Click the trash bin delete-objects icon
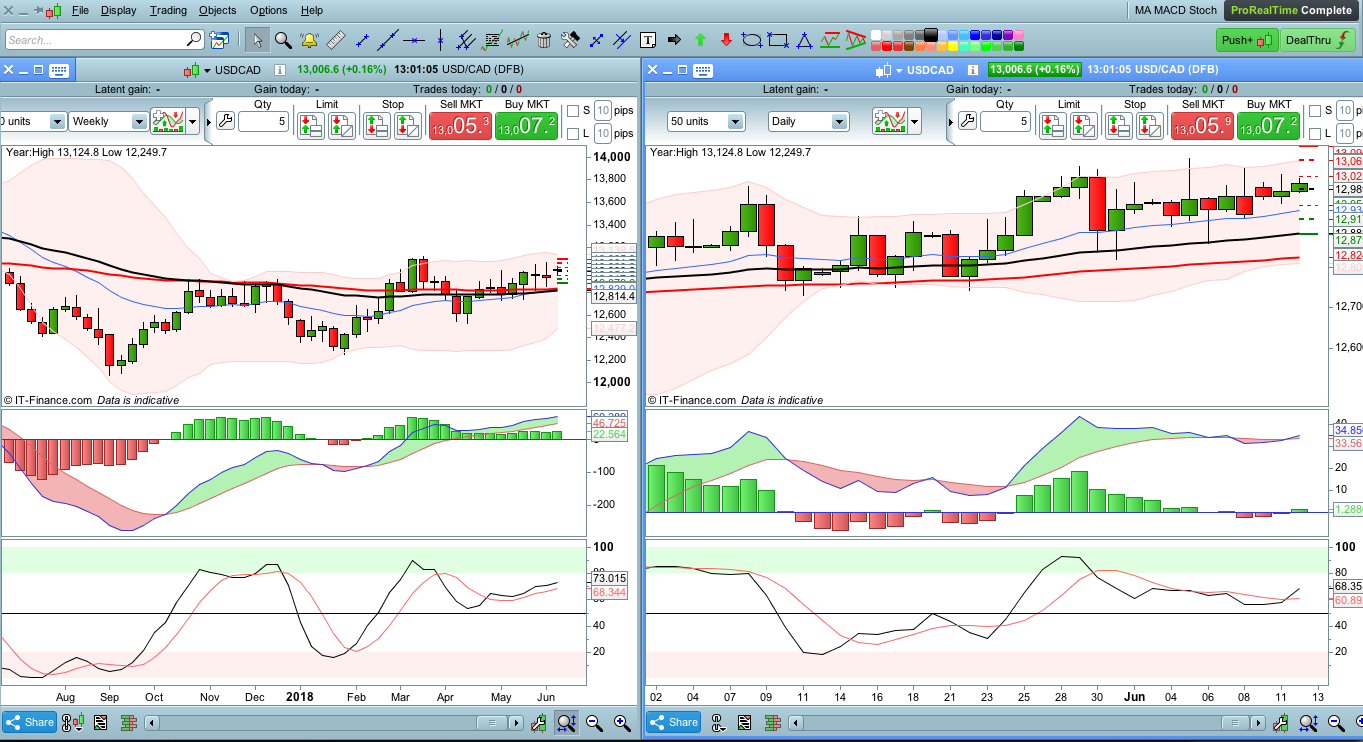The image size is (1363, 742). pos(544,40)
